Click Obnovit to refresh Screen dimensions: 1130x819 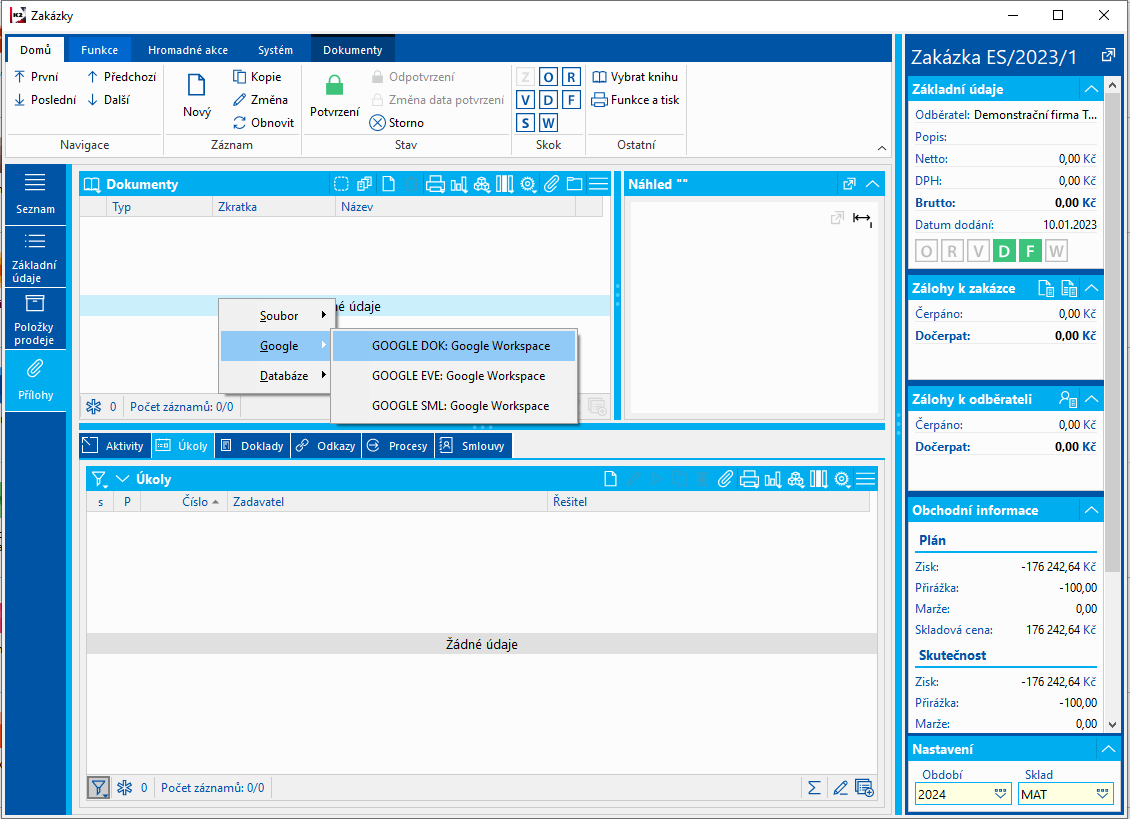pyautogui.click(x=263, y=123)
